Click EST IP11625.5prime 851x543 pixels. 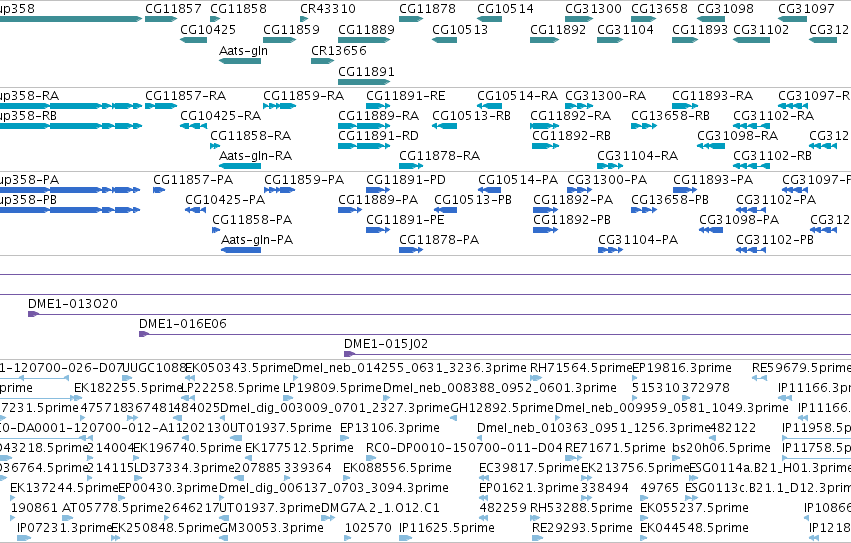447,528
